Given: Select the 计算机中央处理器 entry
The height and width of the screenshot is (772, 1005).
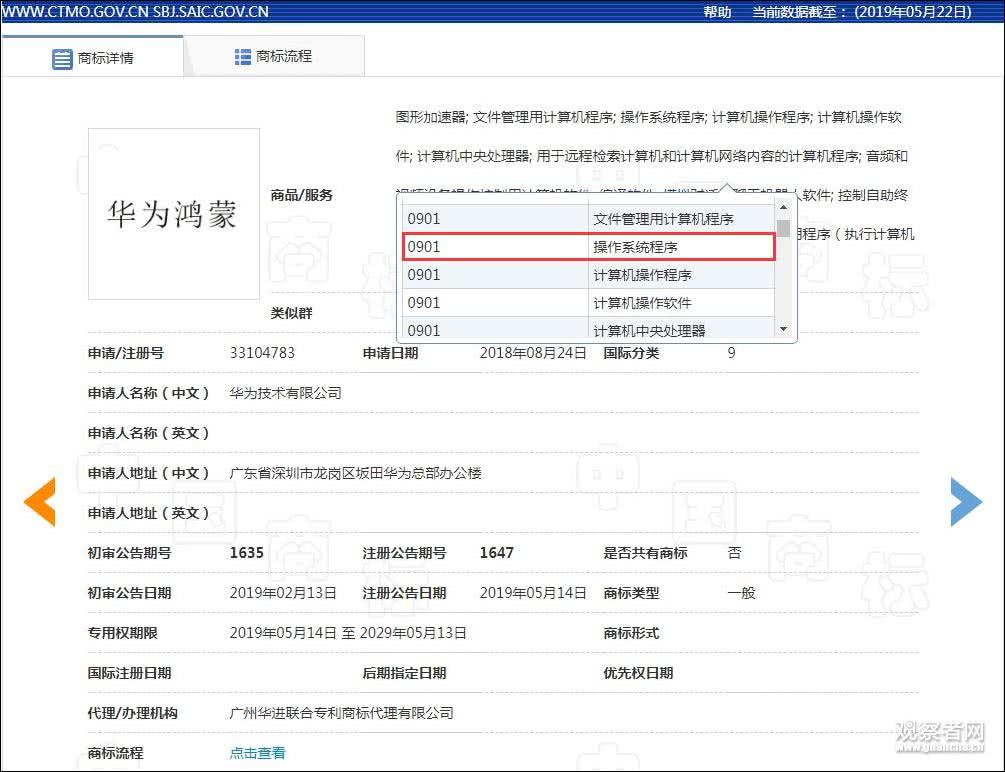Looking at the screenshot, I should coord(588,330).
